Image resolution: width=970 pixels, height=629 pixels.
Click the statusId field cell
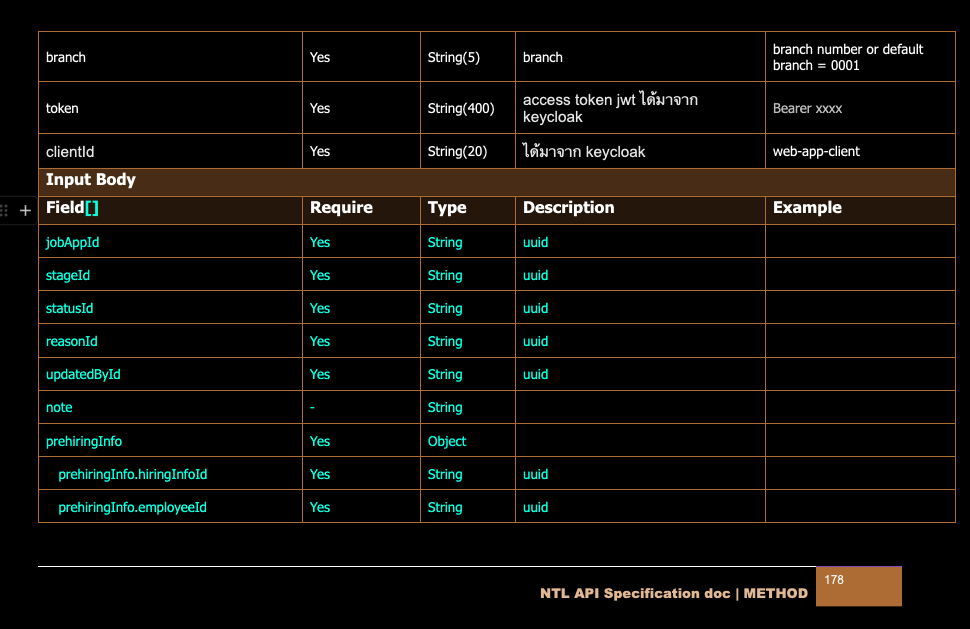69,308
